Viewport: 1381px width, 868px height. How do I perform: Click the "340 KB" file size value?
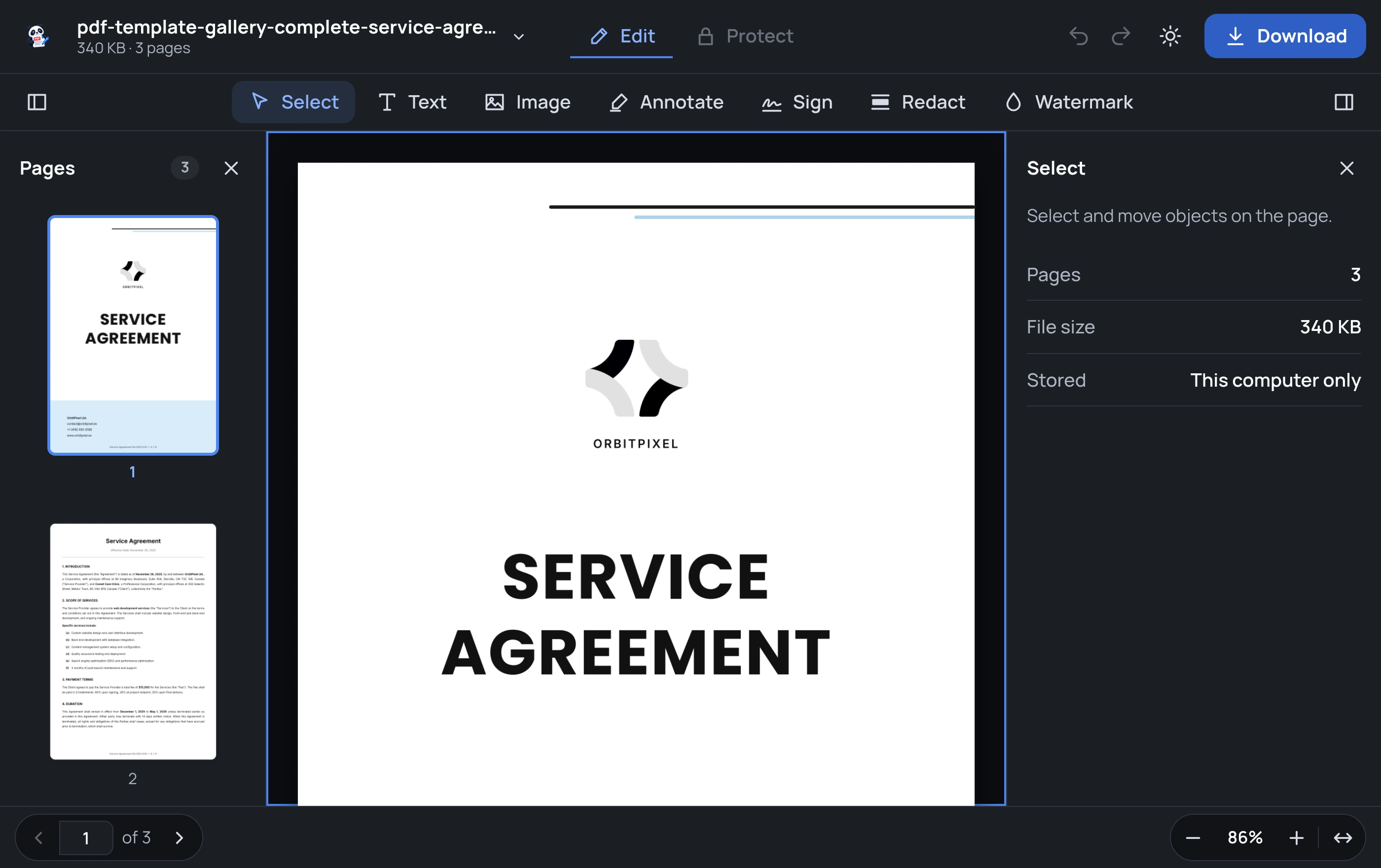[1330, 327]
